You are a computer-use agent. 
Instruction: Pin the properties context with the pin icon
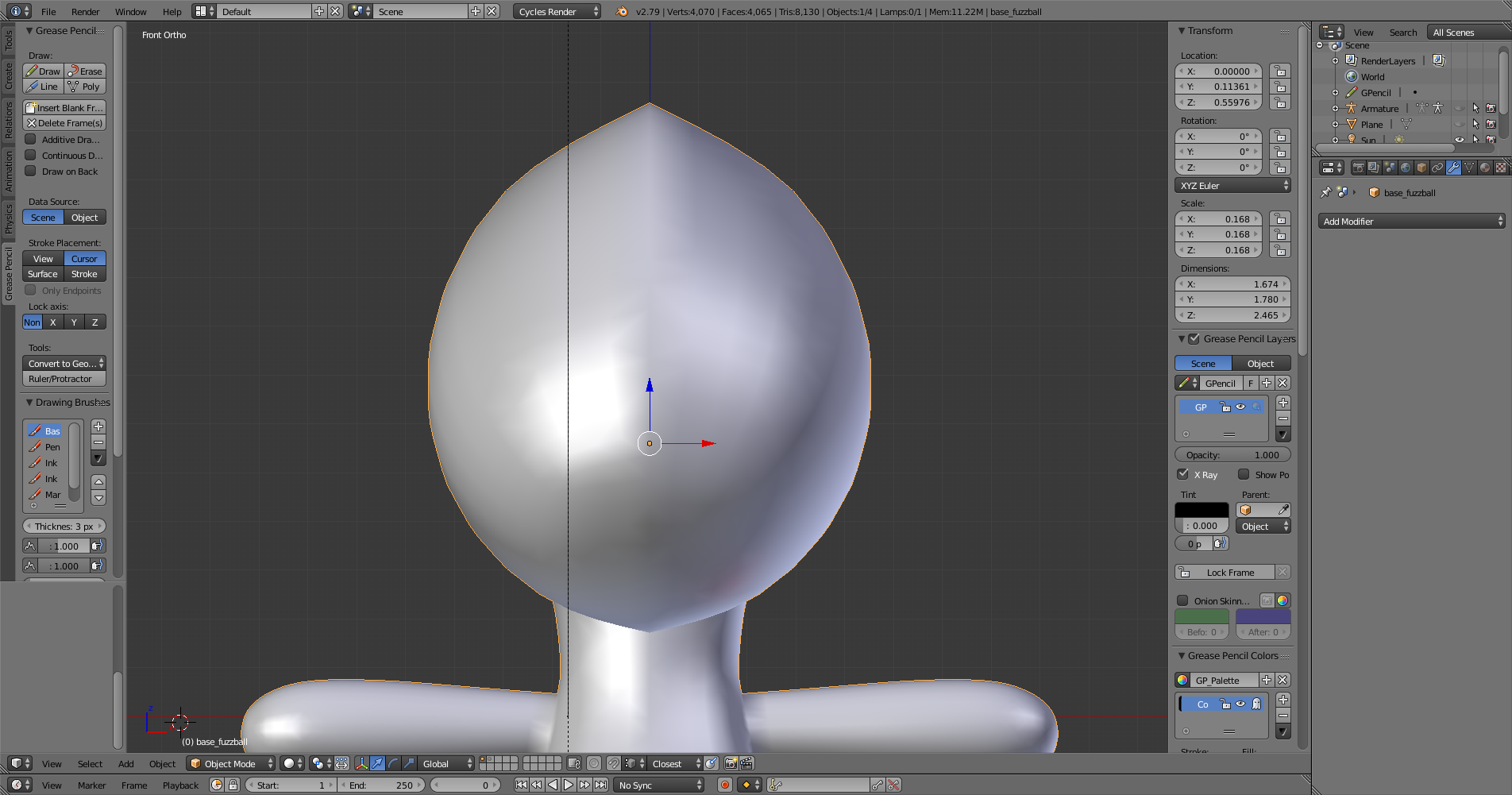coord(1325,192)
